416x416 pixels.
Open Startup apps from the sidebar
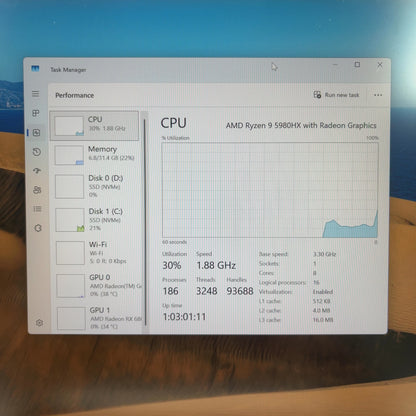pyautogui.click(x=37, y=171)
